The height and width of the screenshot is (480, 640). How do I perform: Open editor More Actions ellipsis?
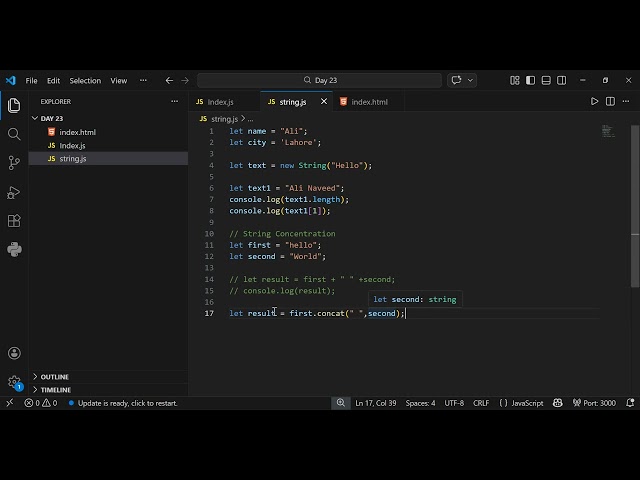(626, 101)
